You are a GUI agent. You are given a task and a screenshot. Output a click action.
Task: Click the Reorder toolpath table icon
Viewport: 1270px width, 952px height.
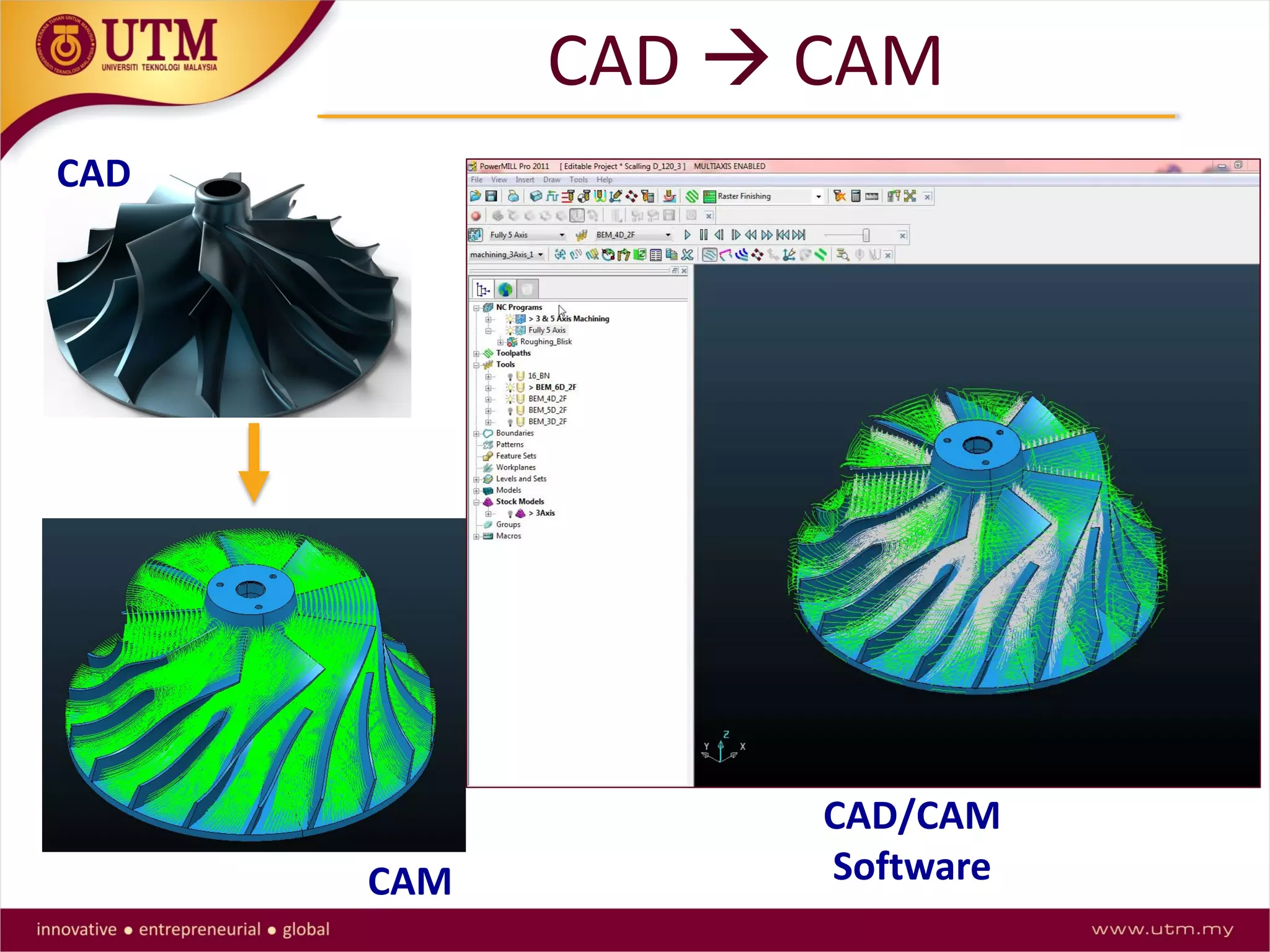655,255
